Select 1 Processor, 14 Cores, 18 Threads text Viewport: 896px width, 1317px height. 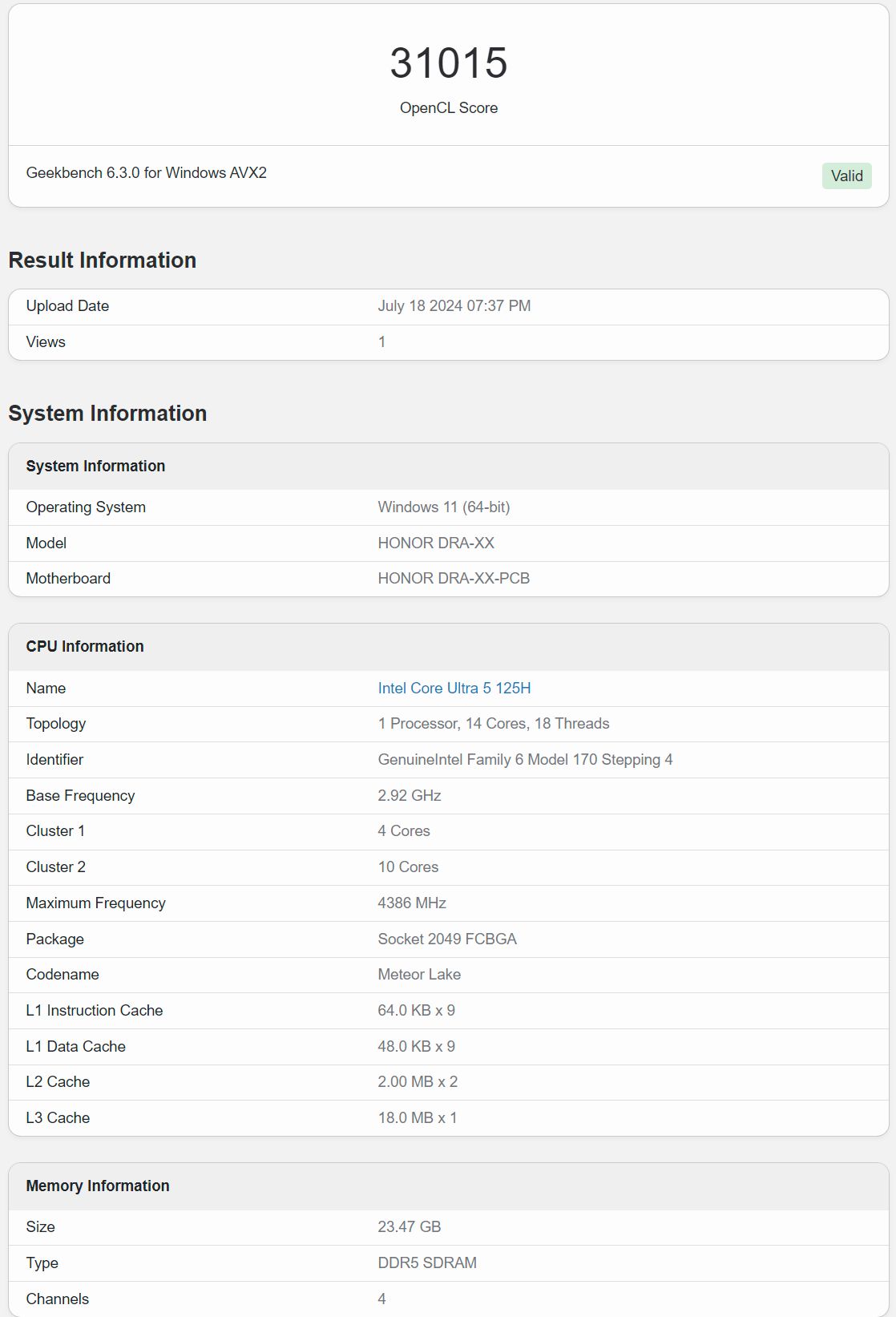point(493,723)
